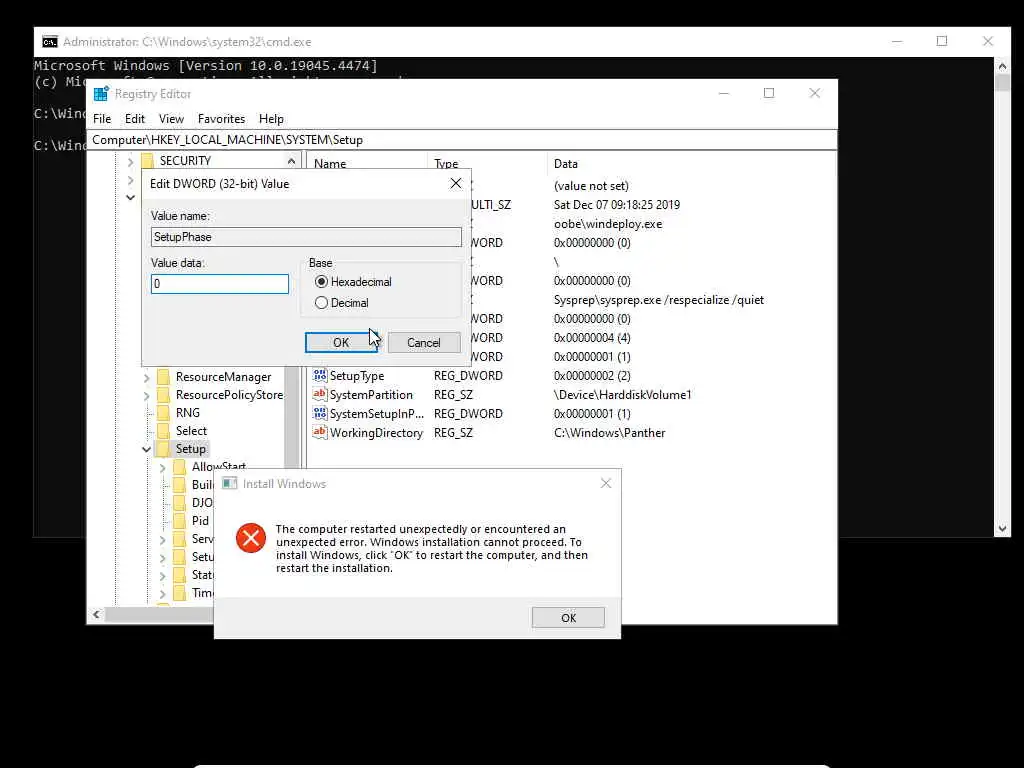The width and height of the screenshot is (1024, 768).
Task: Click the ResourcePolicyStore folder icon
Action: pyautogui.click(x=163, y=395)
